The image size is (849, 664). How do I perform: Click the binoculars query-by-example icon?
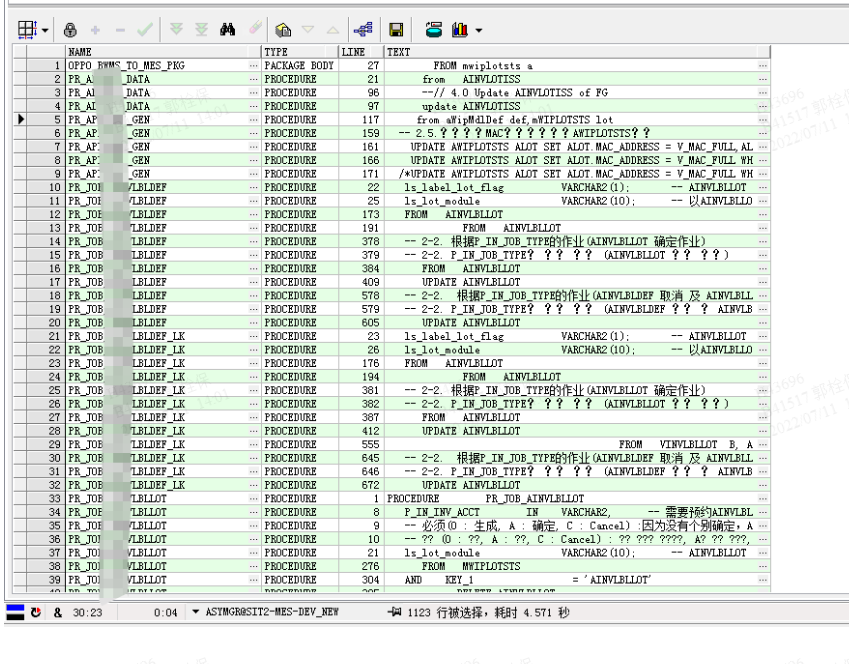227,29
